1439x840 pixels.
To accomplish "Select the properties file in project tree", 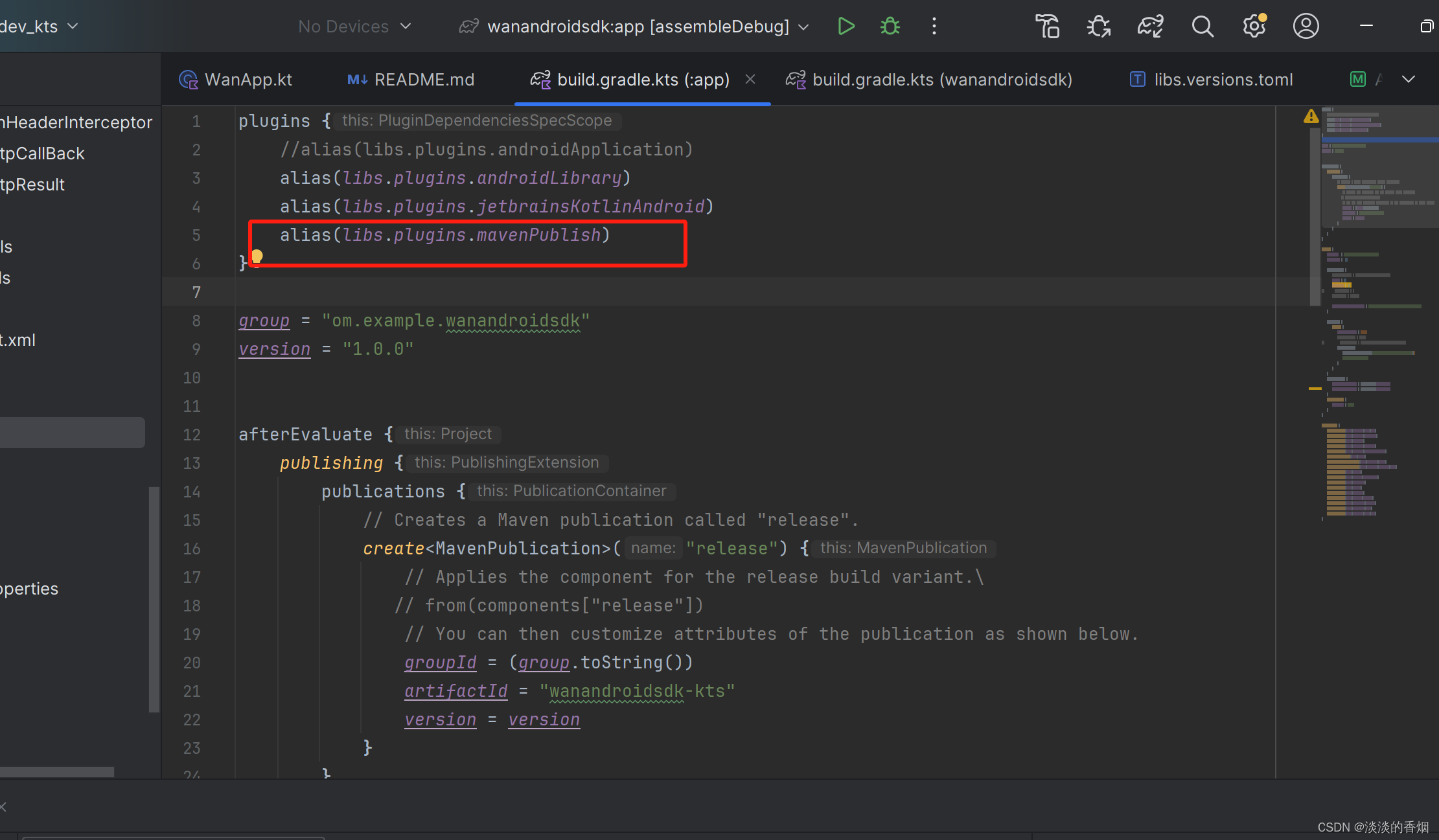I will 29,589.
